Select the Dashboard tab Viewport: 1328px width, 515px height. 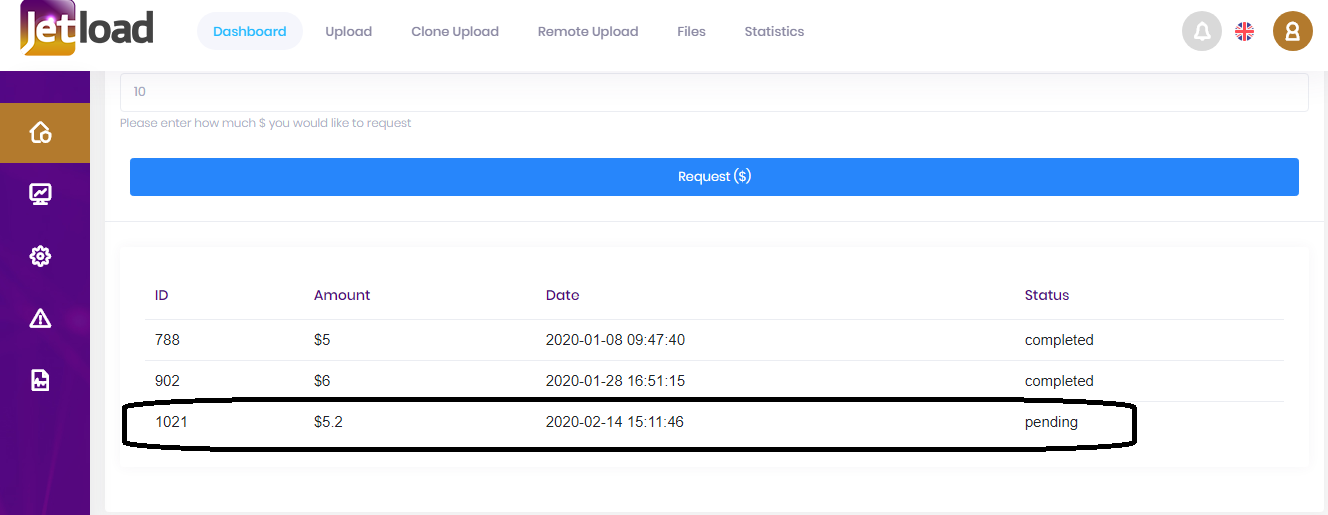point(249,32)
